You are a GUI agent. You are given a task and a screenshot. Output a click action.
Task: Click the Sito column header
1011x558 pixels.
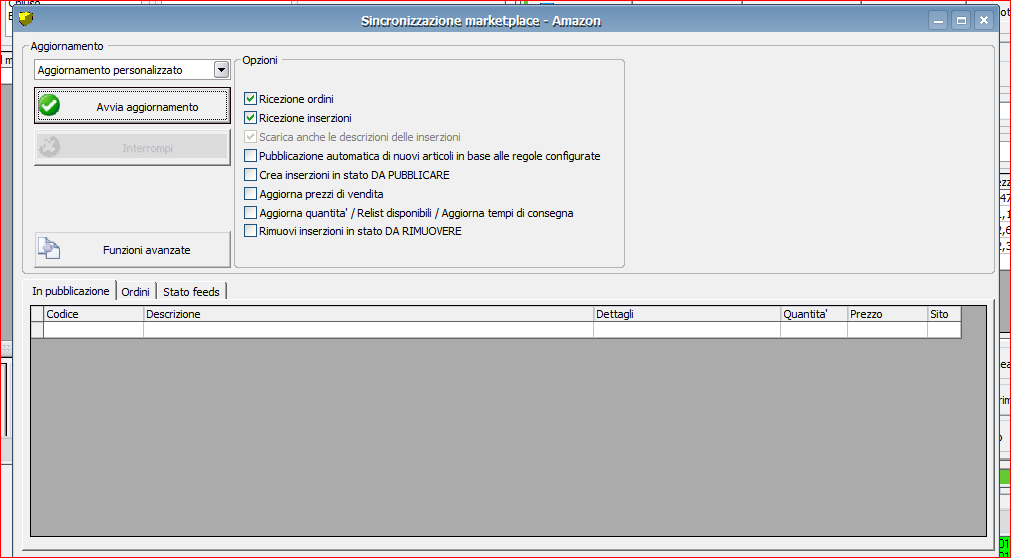(944, 314)
